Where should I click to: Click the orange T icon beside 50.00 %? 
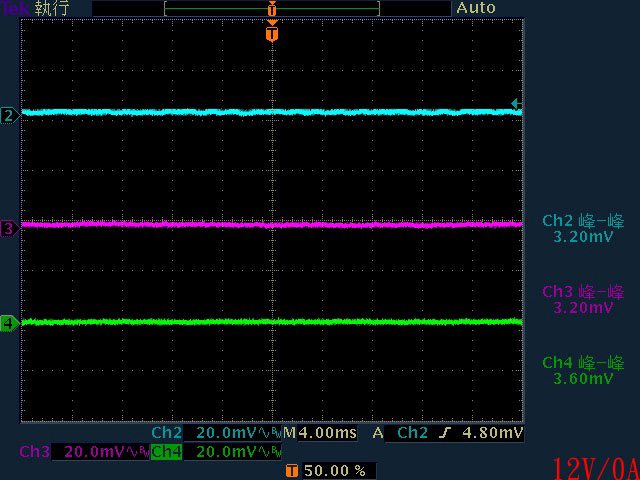click(291, 470)
